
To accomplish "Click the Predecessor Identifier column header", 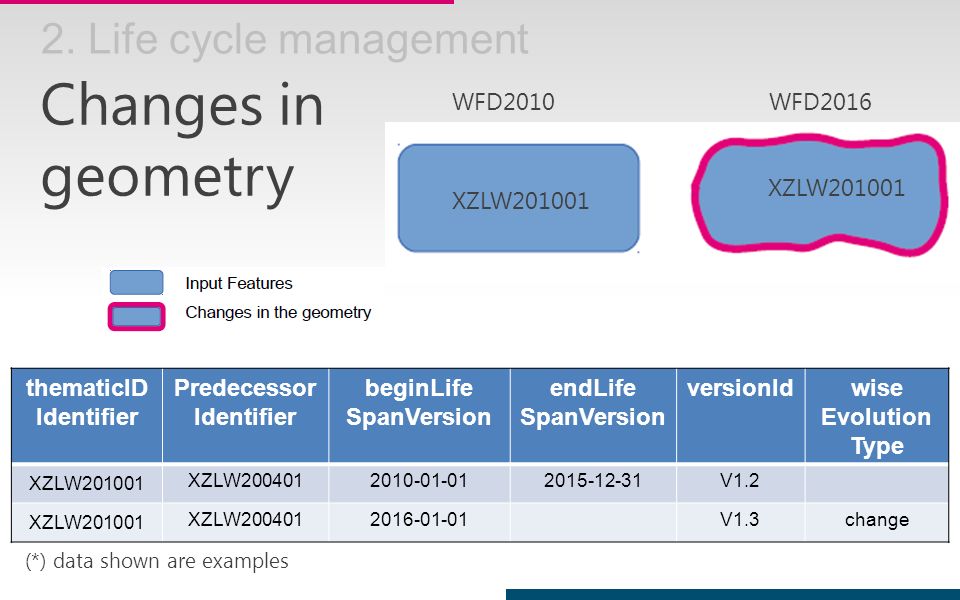I will click(245, 415).
